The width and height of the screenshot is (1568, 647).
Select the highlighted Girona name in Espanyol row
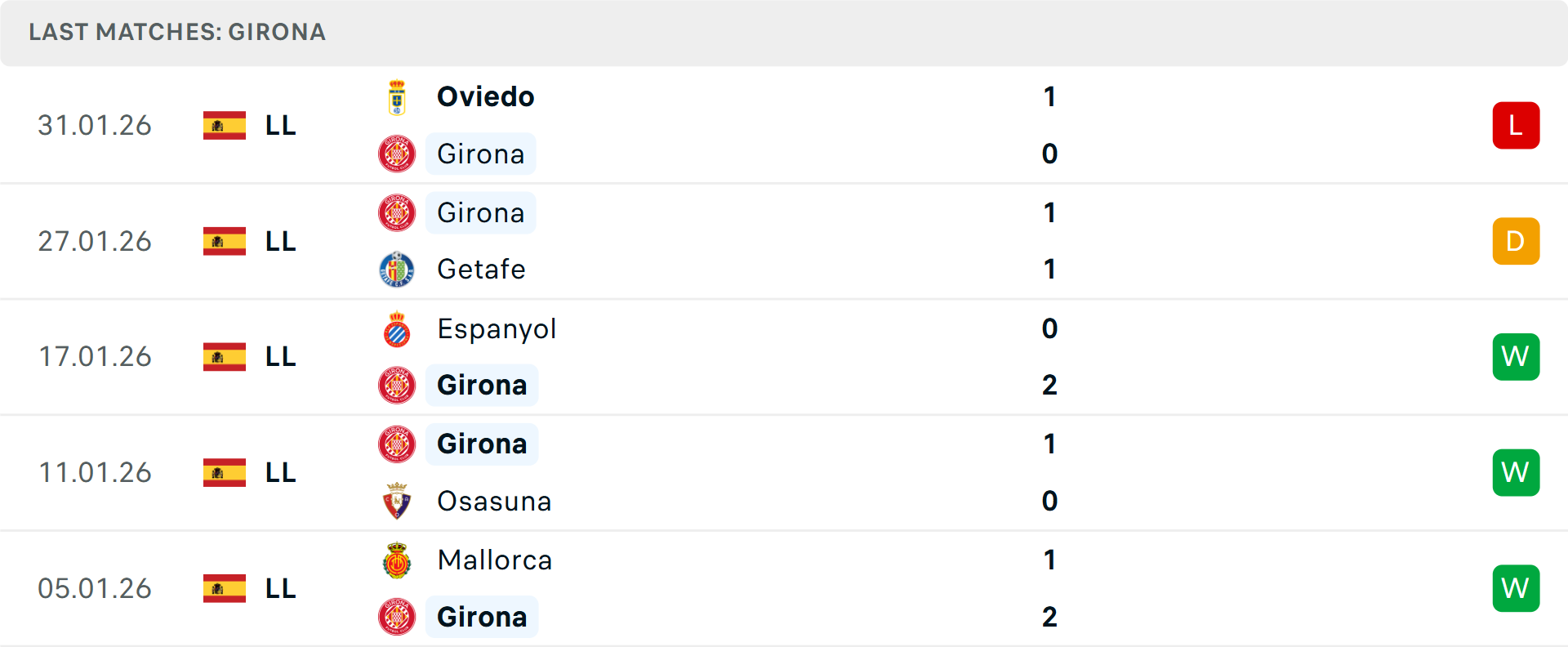[x=482, y=384]
